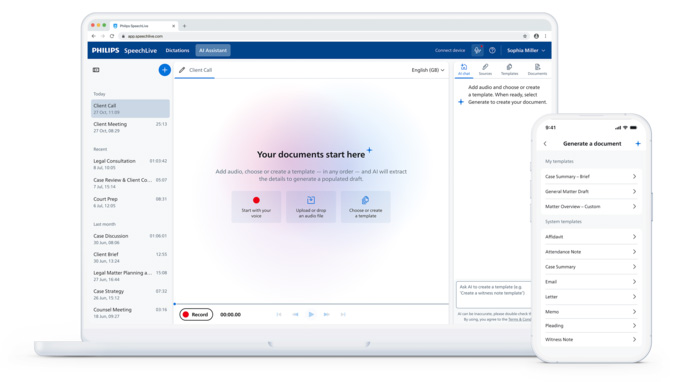This screenshot has height=382, width=700.
Task: Click the blue plus new dictation button
Action: [165, 70]
